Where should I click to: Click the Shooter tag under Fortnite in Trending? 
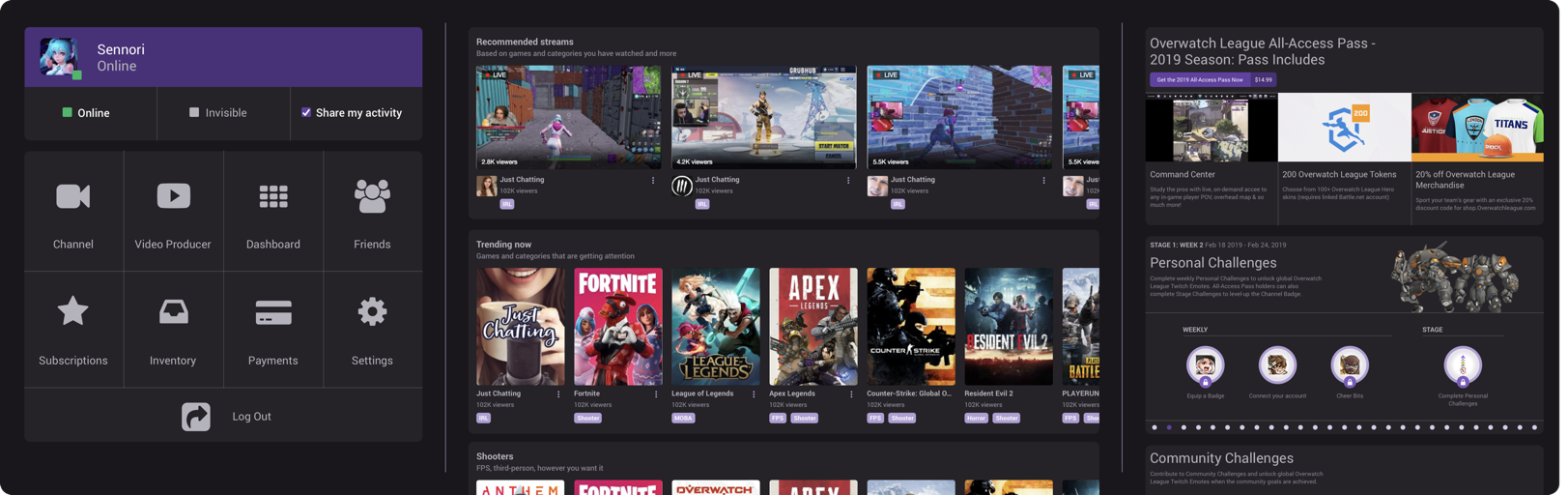pos(587,419)
